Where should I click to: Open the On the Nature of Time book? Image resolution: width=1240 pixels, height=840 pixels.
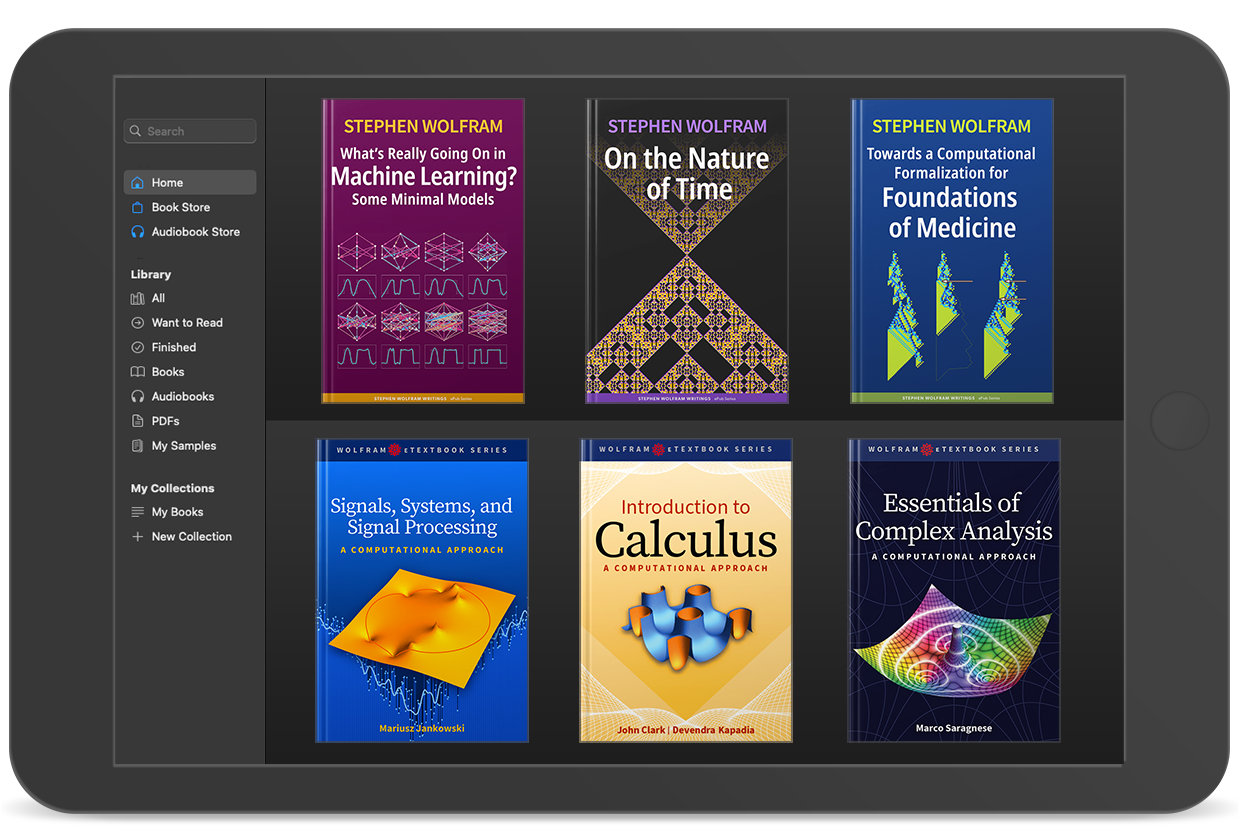tap(687, 250)
